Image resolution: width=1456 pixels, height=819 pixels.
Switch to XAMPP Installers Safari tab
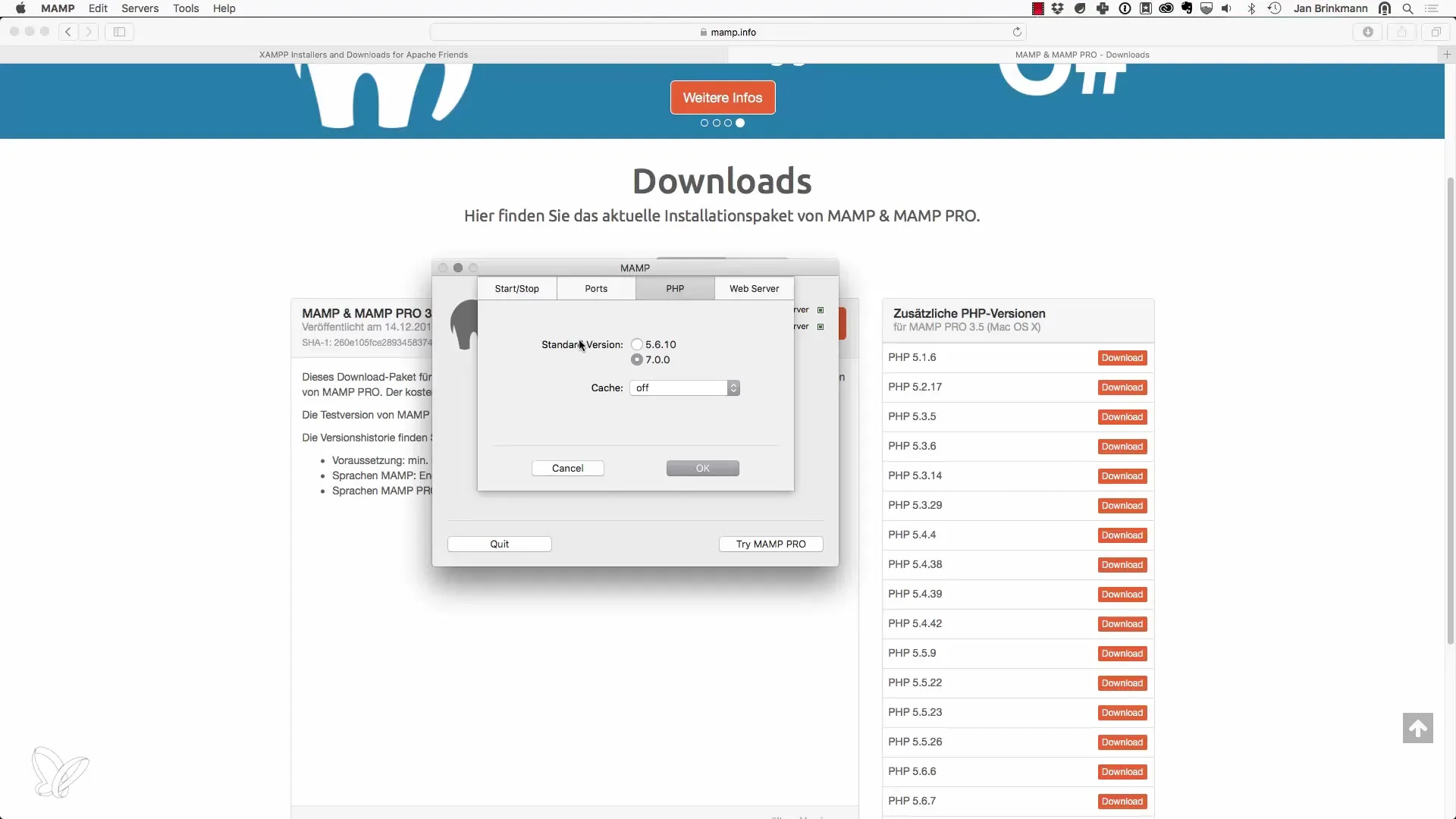363,55
